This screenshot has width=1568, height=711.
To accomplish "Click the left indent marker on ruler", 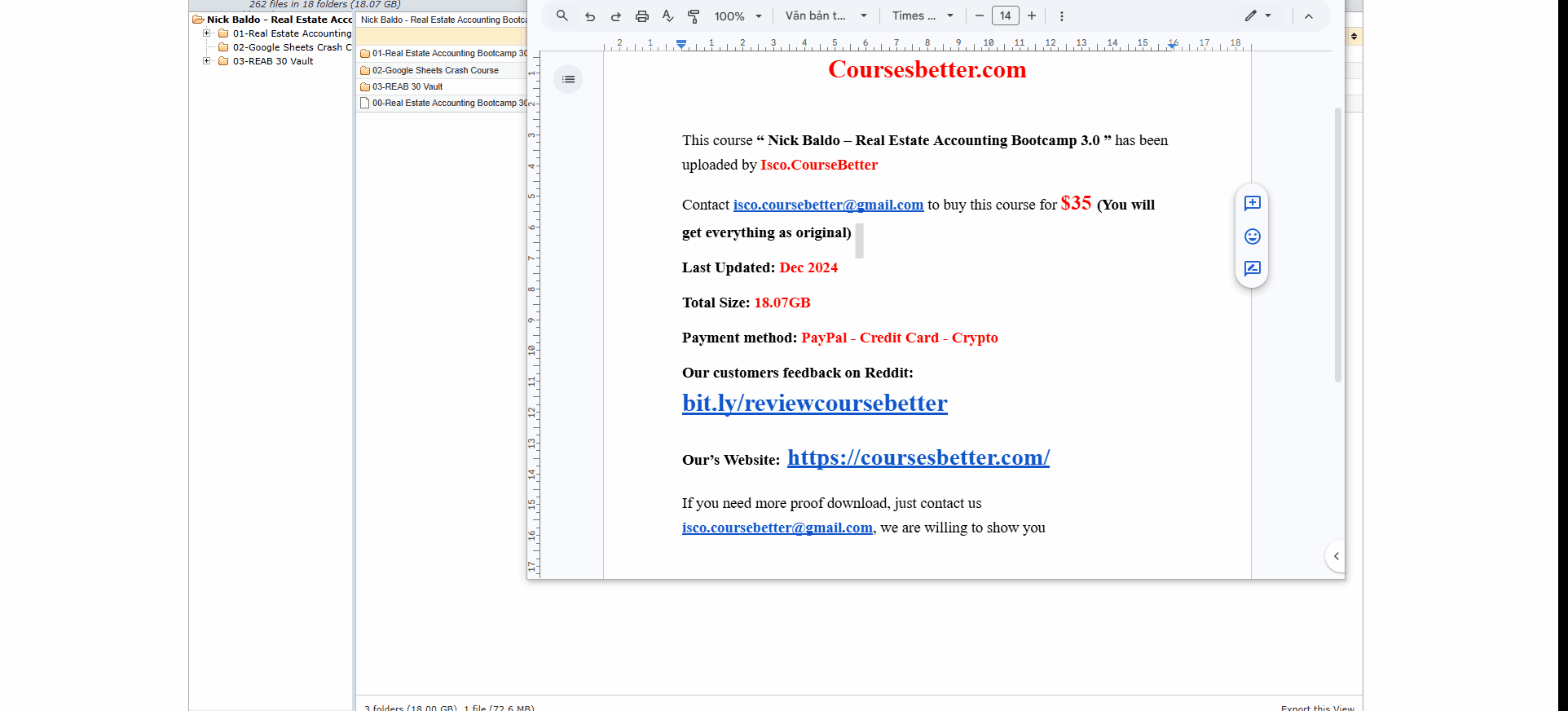I will click(x=681, y=44).
